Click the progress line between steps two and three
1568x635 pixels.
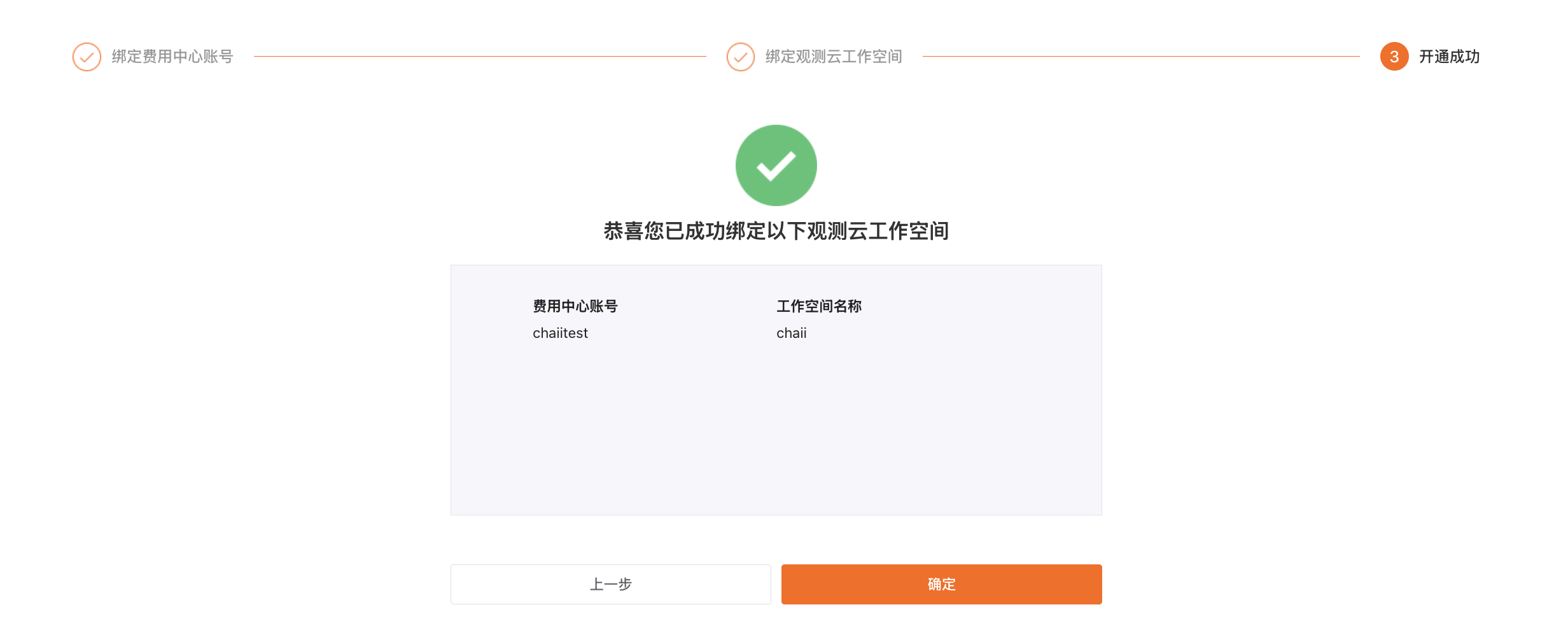click(x=1141, y=57)
